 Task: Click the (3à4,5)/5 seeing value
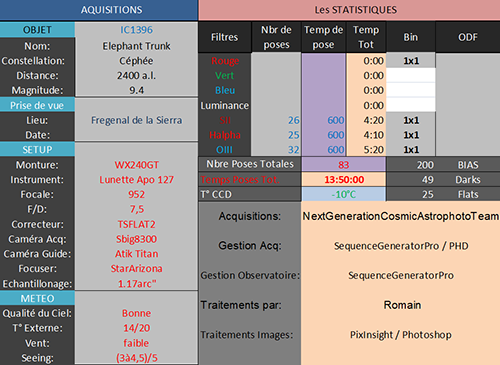[x=136, y=358]
